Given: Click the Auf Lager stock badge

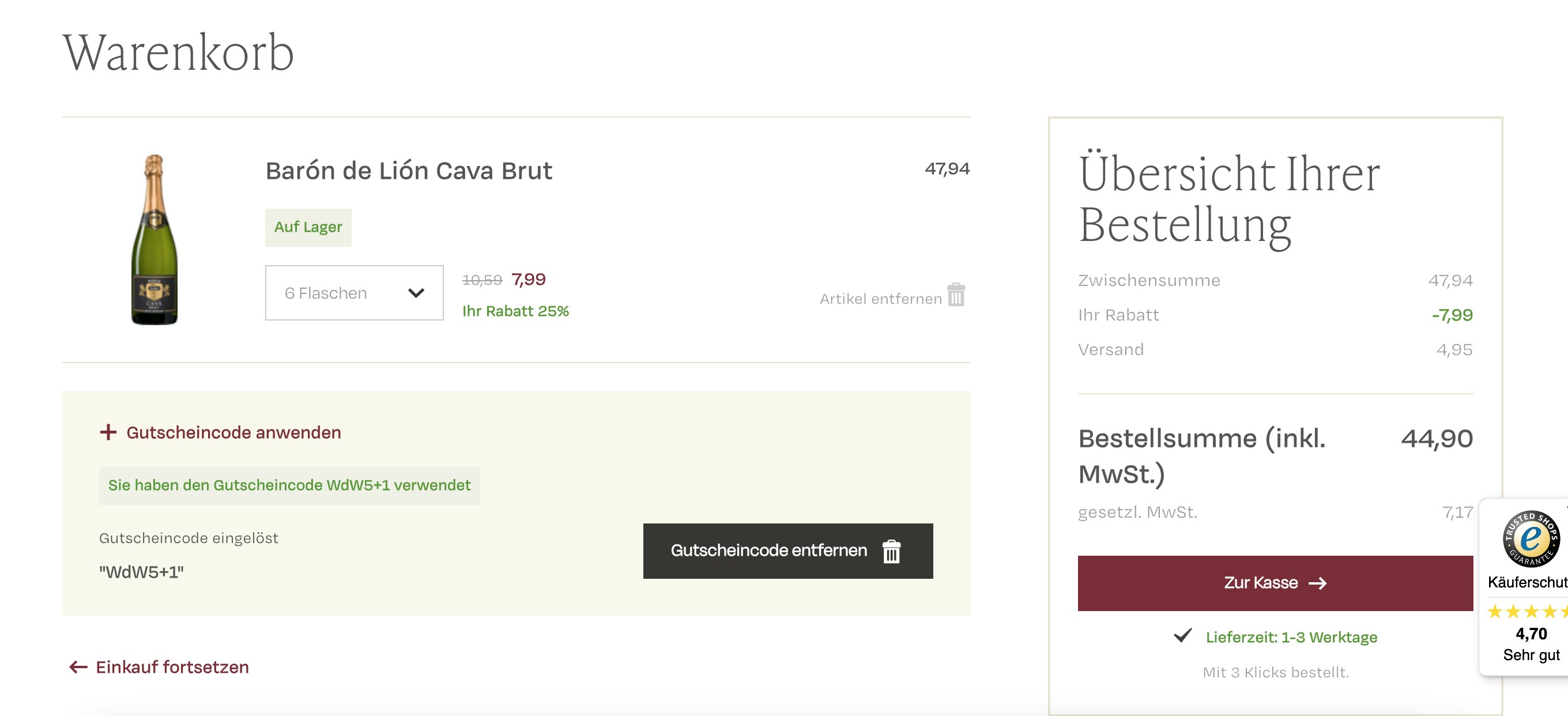Looking at the screenshot, I should 308,227.
